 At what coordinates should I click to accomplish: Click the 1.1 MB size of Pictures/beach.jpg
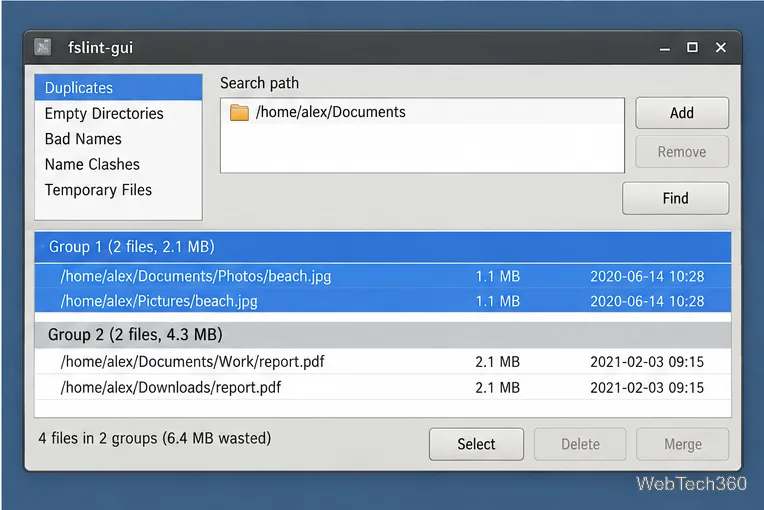(x=497, y=301)
